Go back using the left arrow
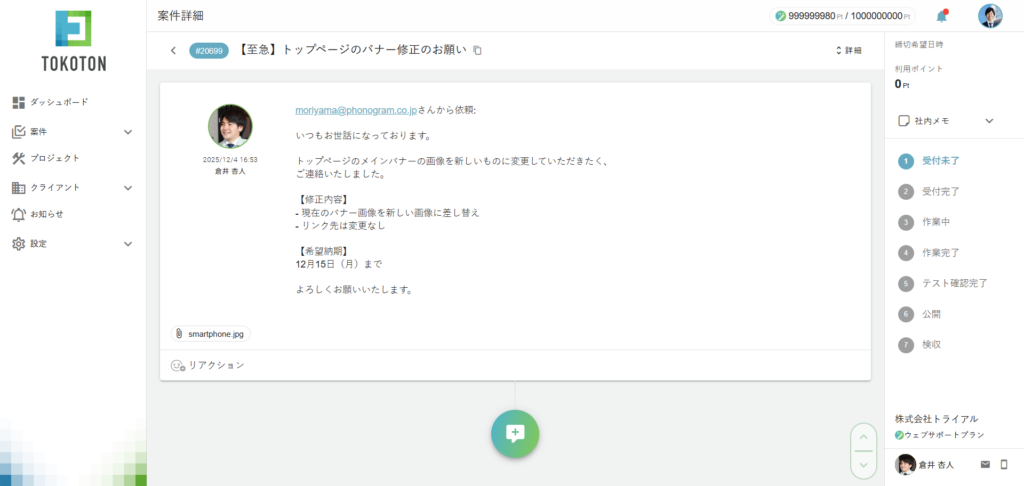This screenshot has height=486, width=1024. [173, 50]
